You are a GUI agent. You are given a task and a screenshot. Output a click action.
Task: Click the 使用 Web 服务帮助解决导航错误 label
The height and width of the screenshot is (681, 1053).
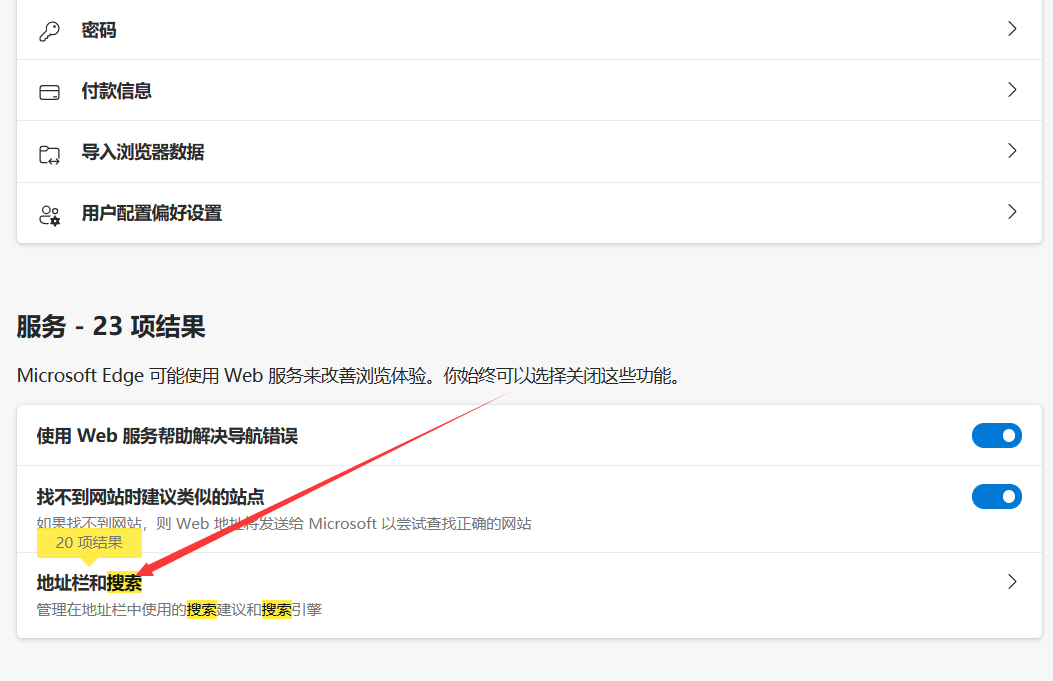167,436
